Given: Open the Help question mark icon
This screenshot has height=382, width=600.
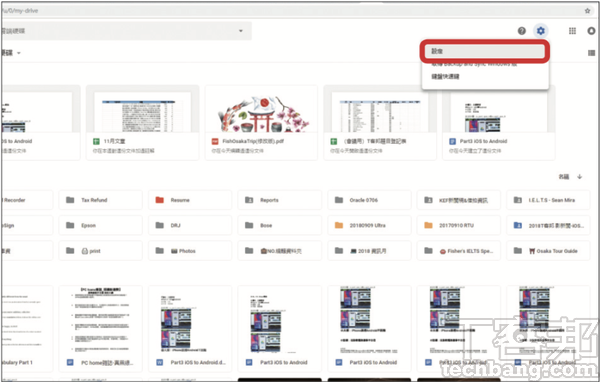Looking at the screenshot, I should coord(522,31).
